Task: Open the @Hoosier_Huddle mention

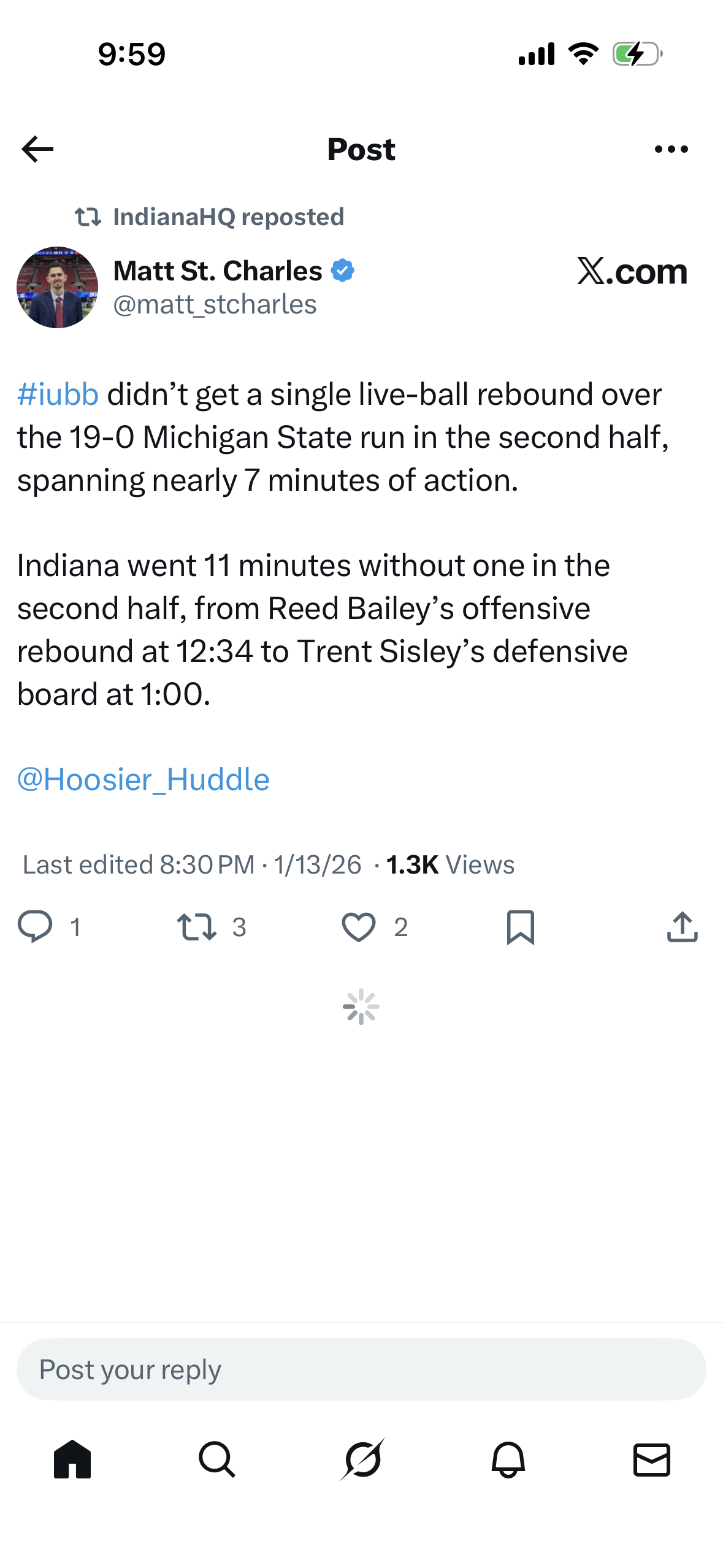Action: pyautogui.click(x=143, y=779)
